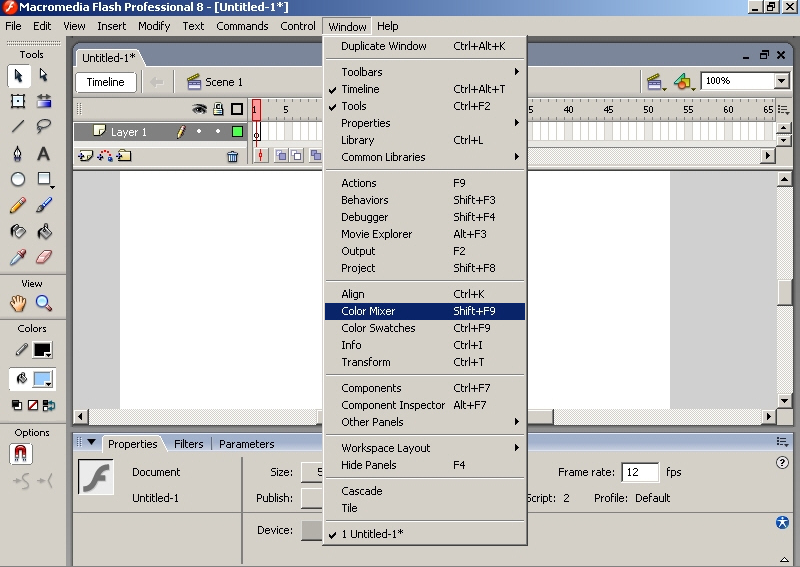Choose Color Mixer from Window menu
The width and height of the screenshot is (800, 567).
point(424,311)
